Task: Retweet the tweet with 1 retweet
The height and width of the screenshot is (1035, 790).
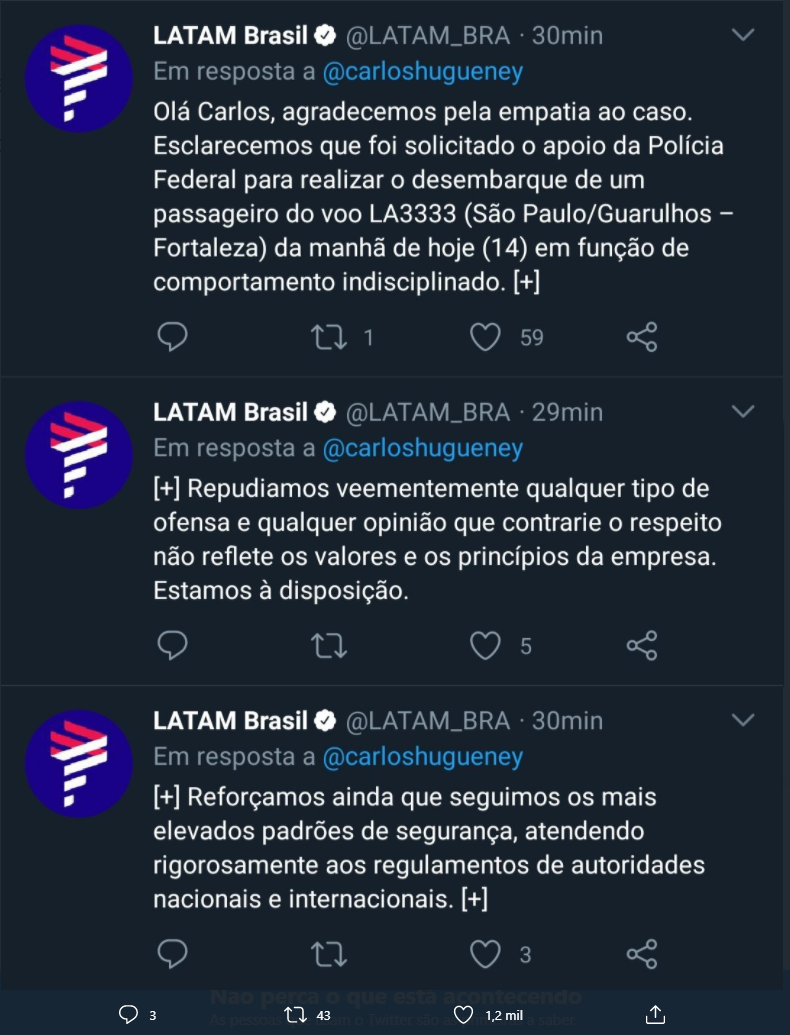Action: pos(329,338)
